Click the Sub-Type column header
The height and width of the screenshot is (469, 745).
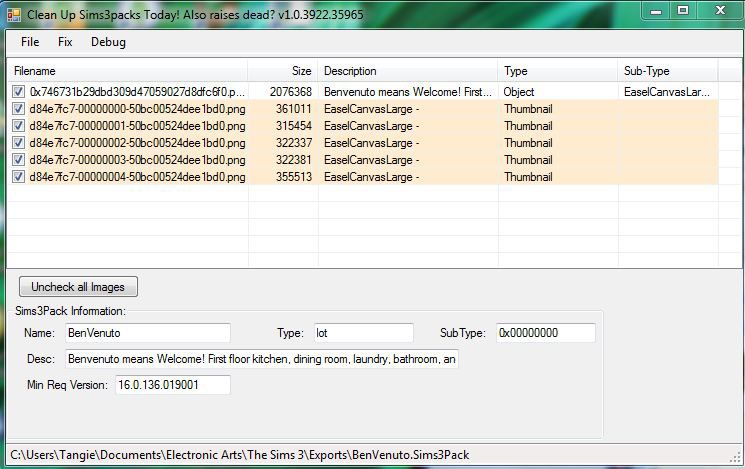[x=667, y=71]
